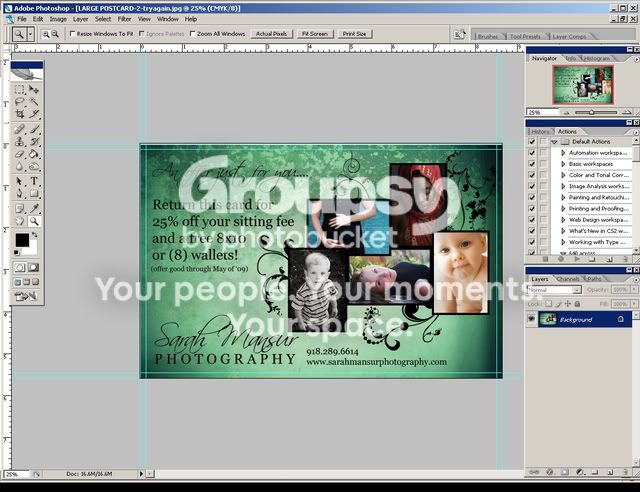Toggle checkbox for Automation workspaces action
The image size is (640, 492).
click(531, 153)
